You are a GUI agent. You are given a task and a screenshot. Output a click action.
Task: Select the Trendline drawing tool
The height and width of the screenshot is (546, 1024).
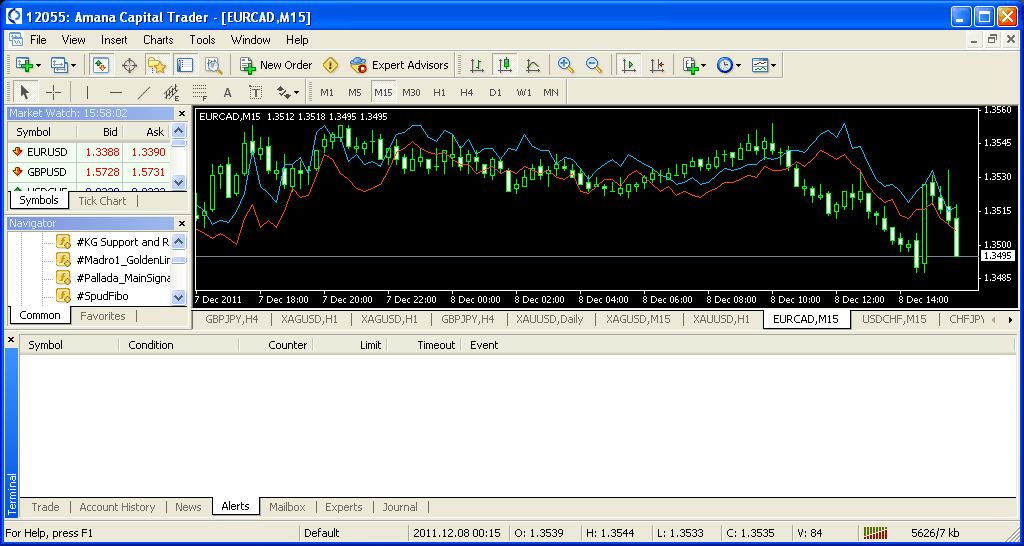[143, 92]
